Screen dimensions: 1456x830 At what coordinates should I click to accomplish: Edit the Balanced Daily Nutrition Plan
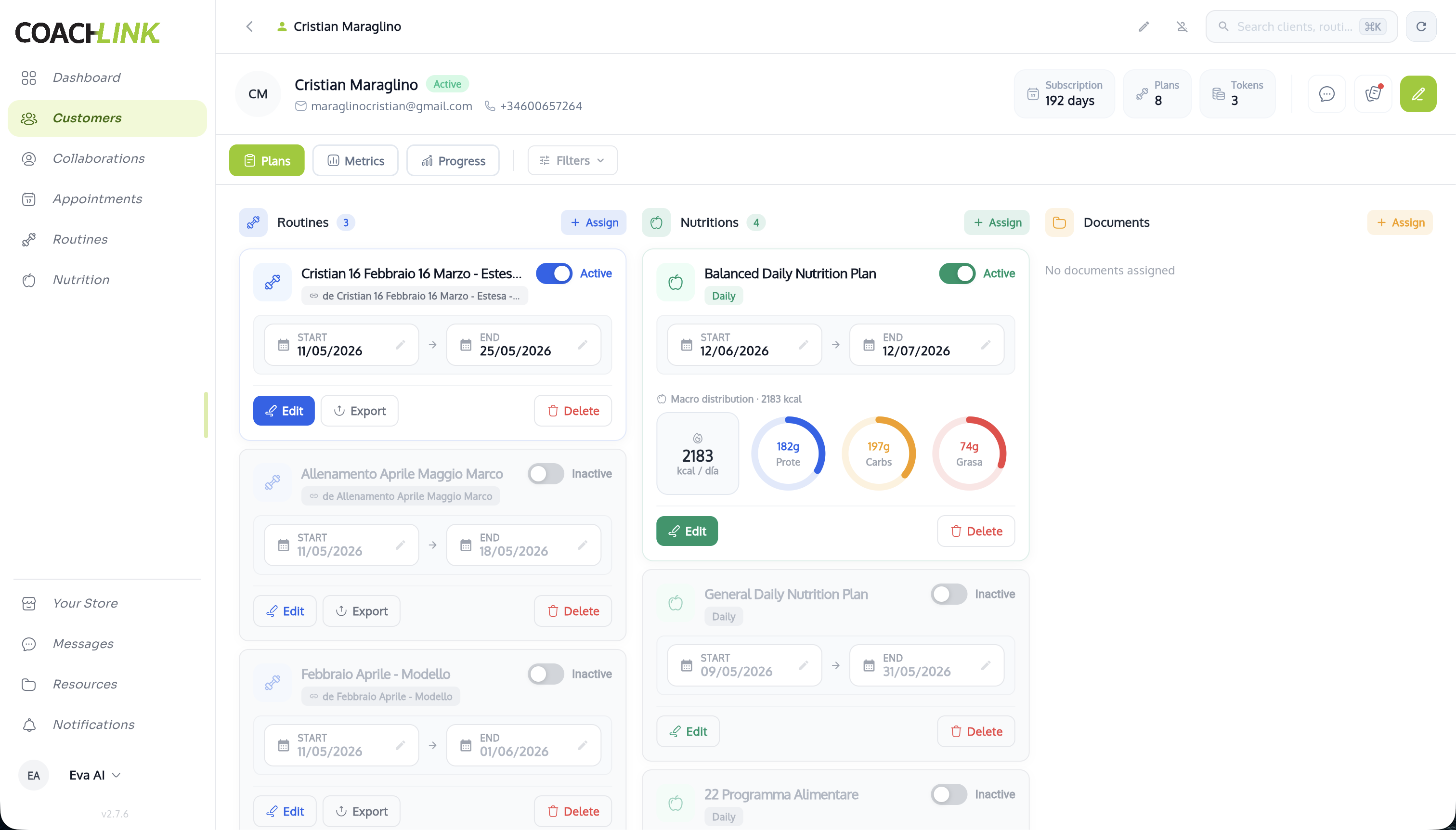[687, 531]
